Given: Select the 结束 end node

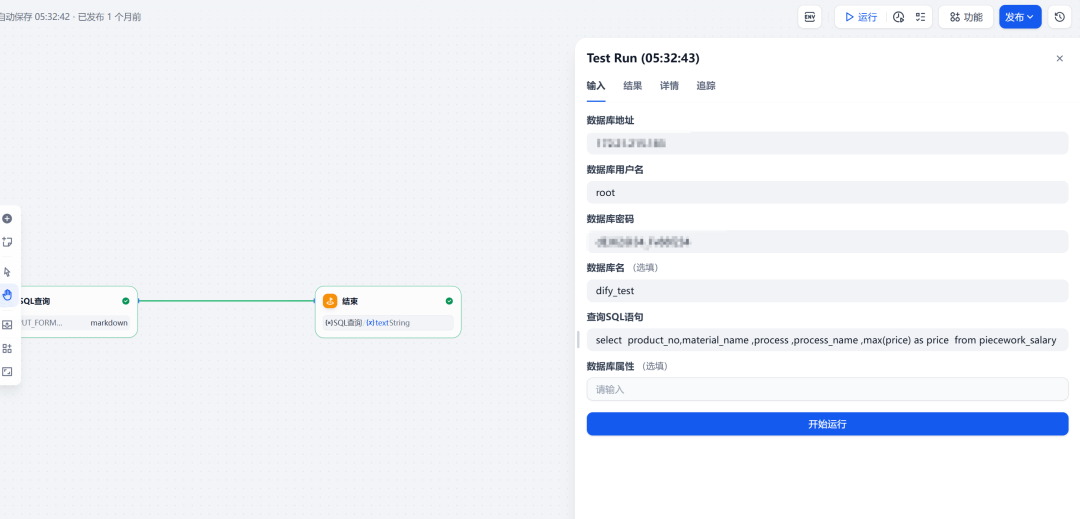Looking at the screenshot, I should [x=388, y=312].
